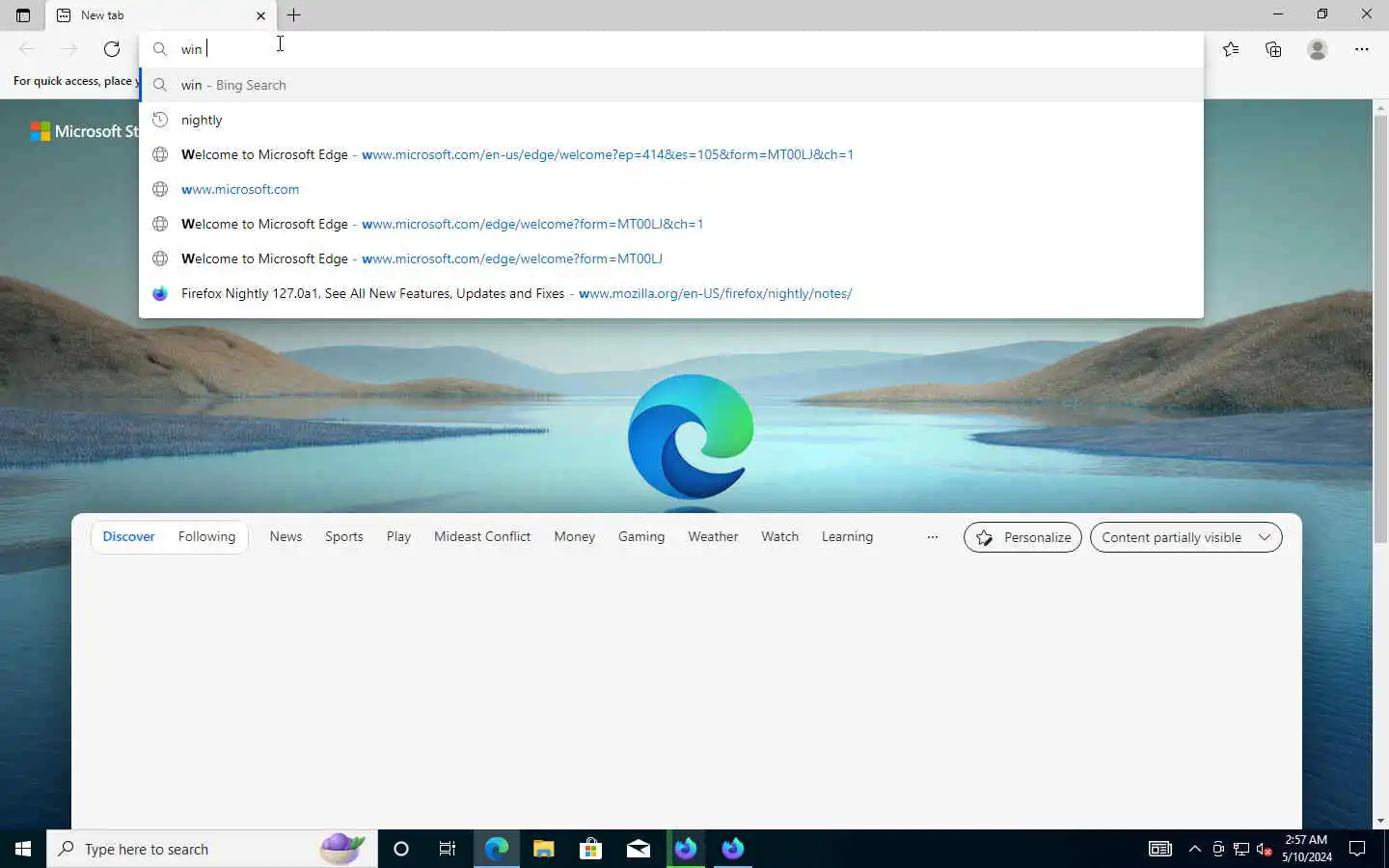
Task: Open the tab actions menu icon
Action: pos(23,15)
